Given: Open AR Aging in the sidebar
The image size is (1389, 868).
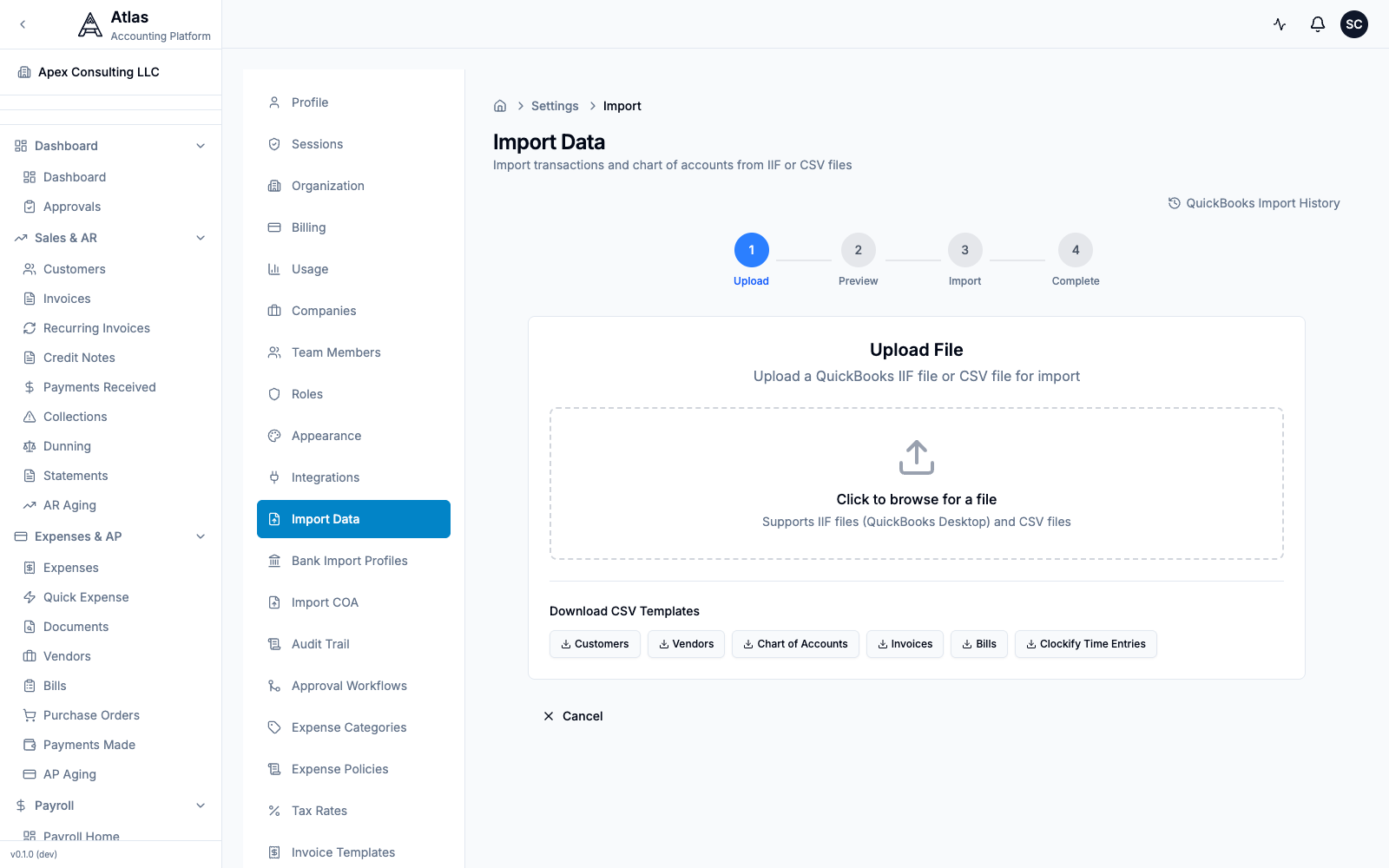Looking at the screenshot, I should tap(110, 505).
